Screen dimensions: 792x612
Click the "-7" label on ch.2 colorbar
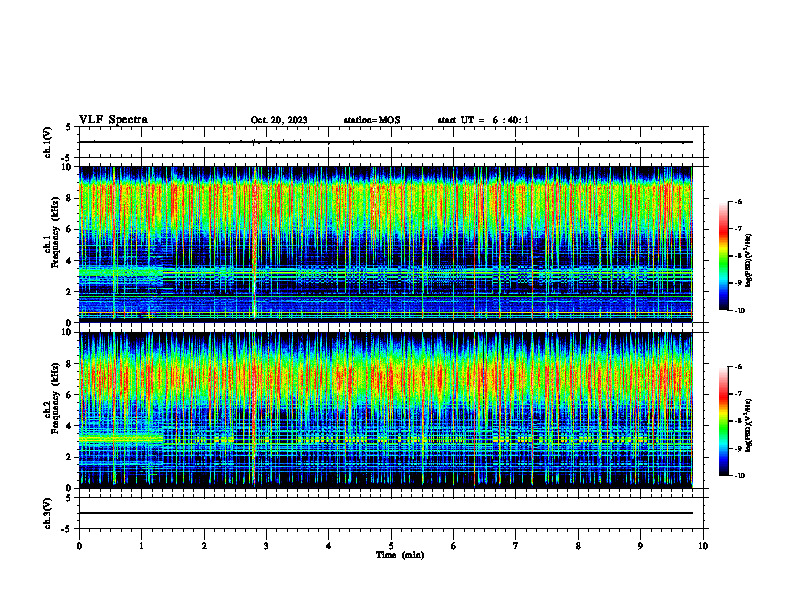[738, 394]
